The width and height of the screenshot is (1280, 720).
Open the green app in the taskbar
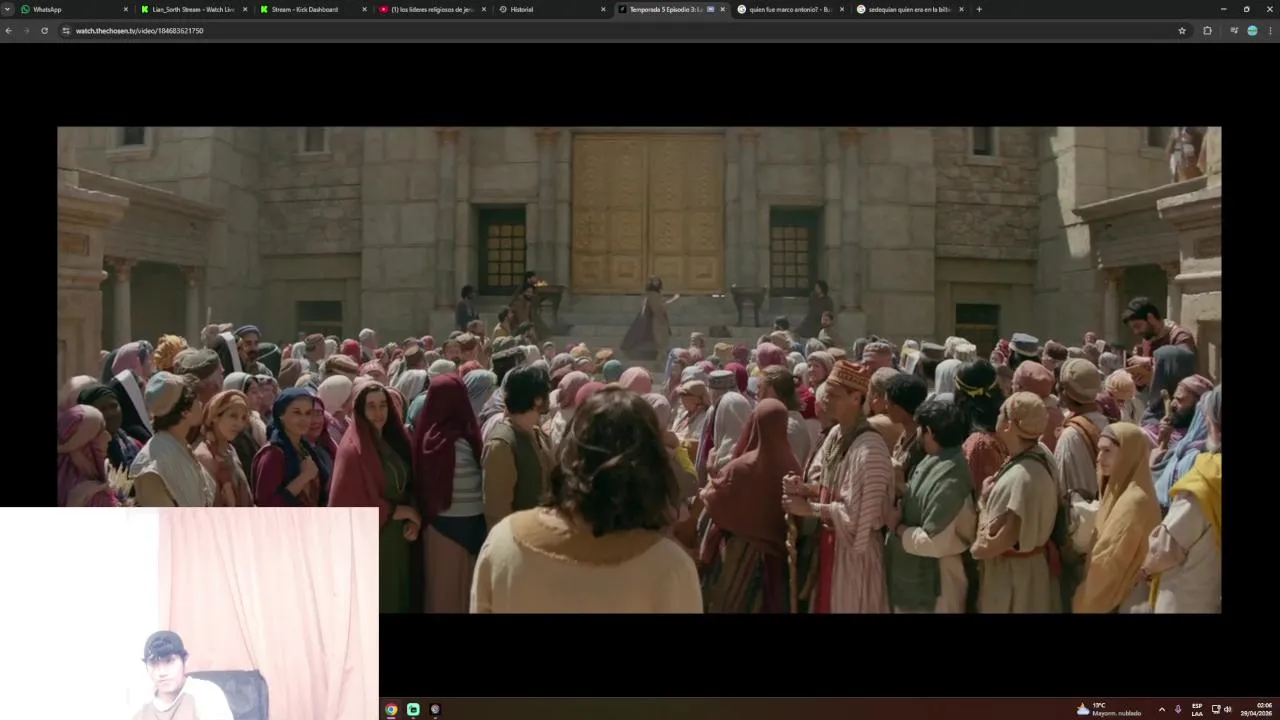pyautogui.click(x=413, y=709)
